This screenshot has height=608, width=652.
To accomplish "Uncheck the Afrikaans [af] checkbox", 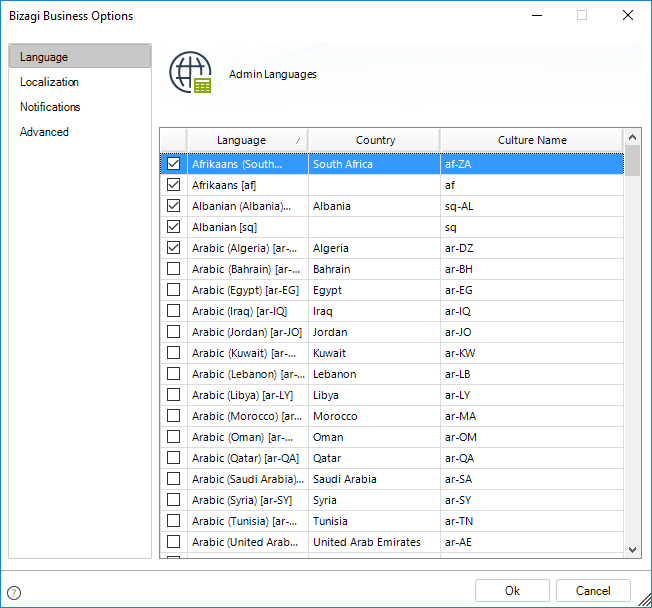I will pyautogui.click(x=173, y=184).
